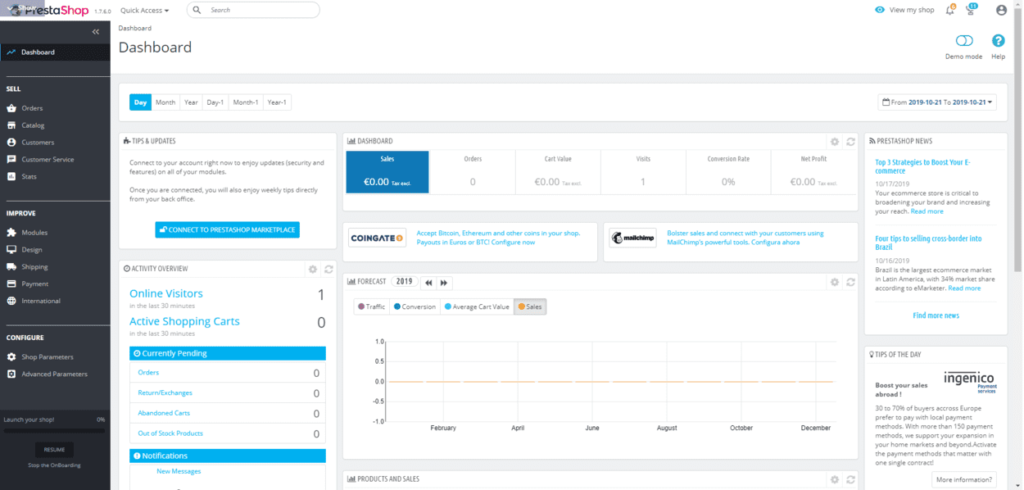The height and width of the screenshot is (490, 1024).
Task: Click More information button in tips
Action: click(x=964, y=479)
